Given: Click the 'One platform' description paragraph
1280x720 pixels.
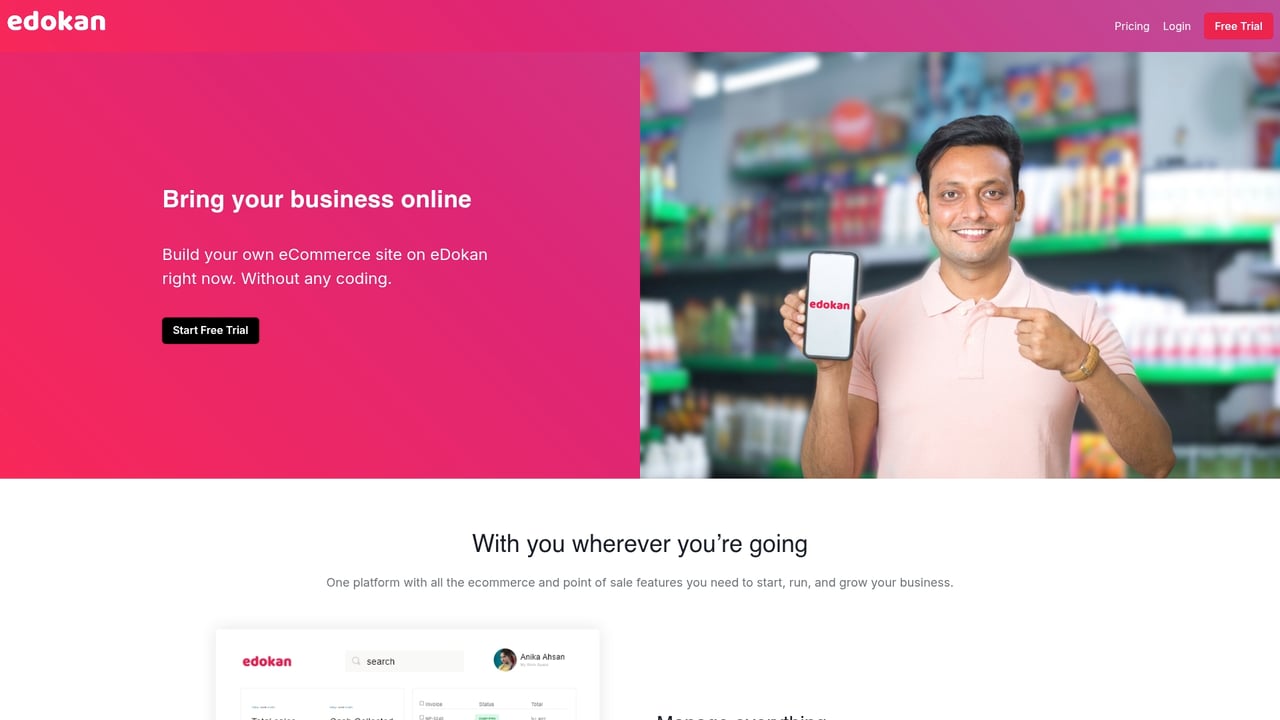Looking at the screenshot, I should (640, 582).
